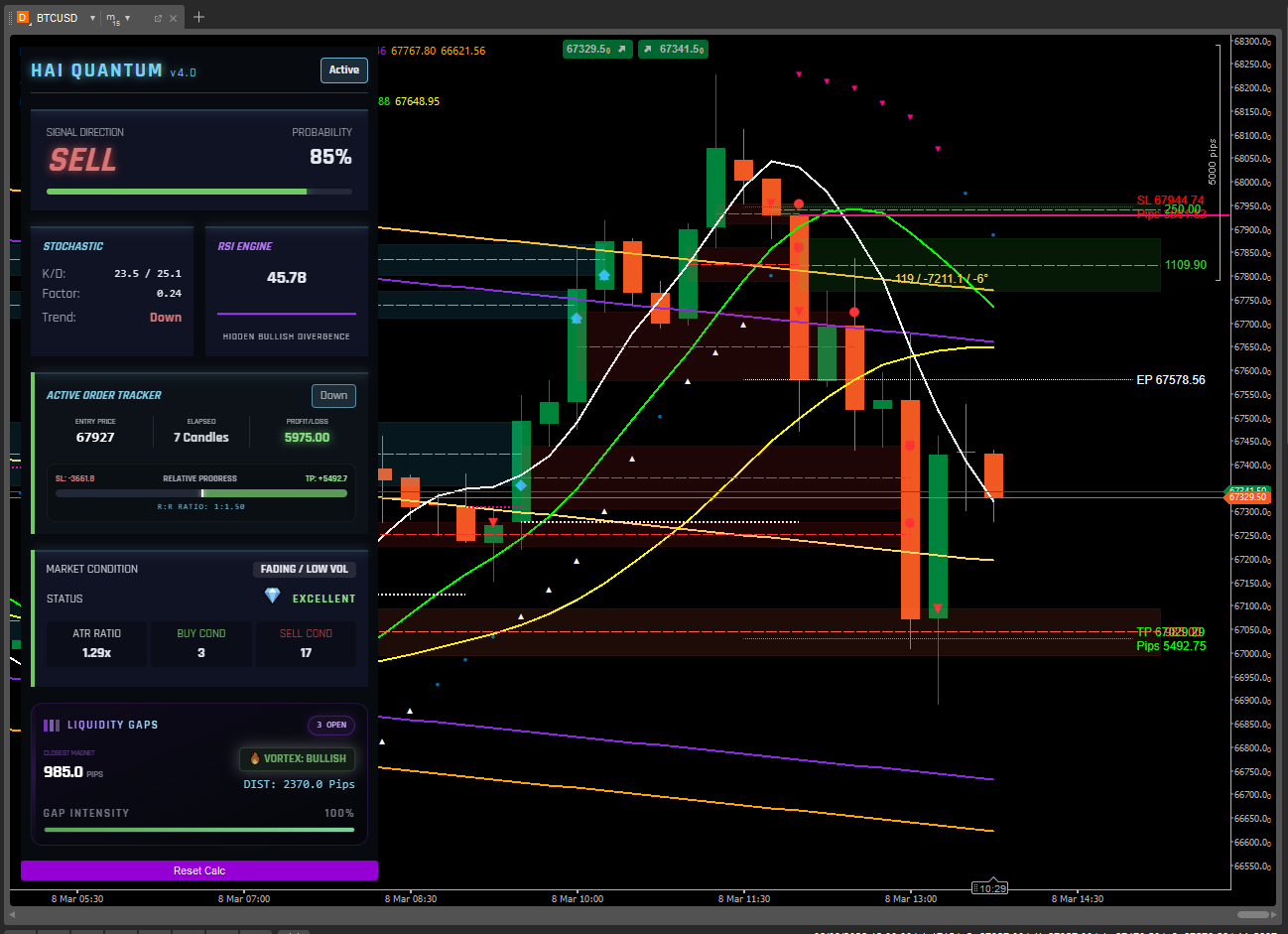Click the scroll-right arrow at chart bottom
This screenshot has height=934, width=1288.
pos(1274,914)
